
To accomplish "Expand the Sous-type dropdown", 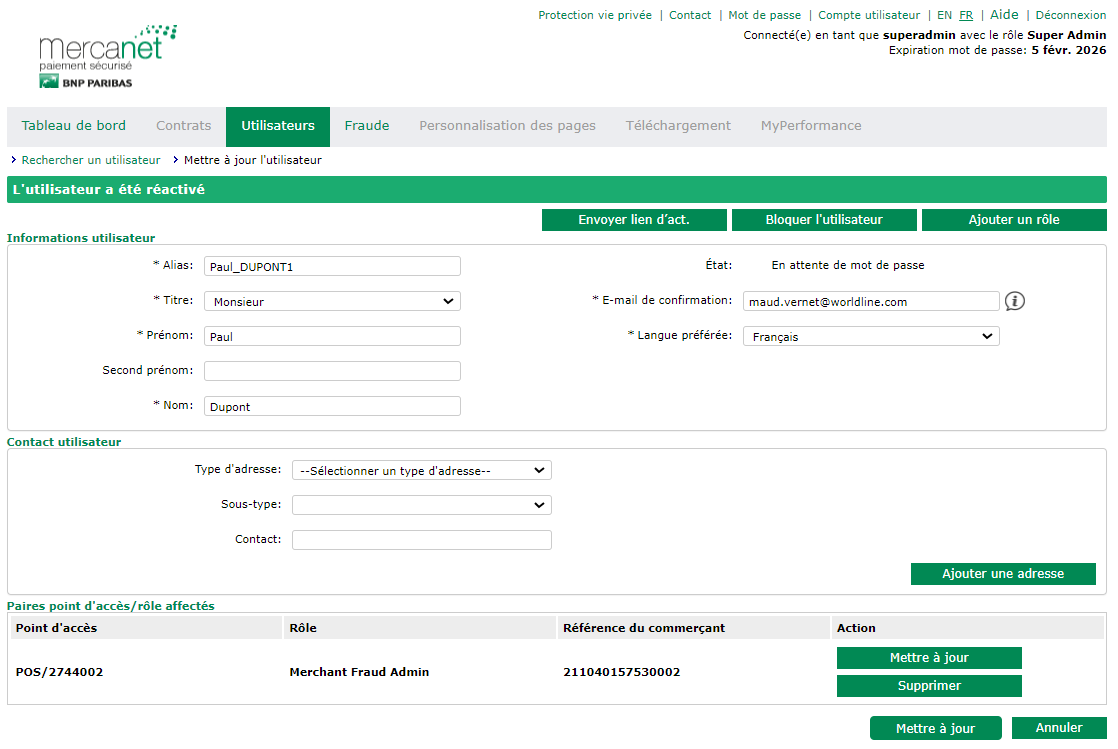I will (421, 505).
